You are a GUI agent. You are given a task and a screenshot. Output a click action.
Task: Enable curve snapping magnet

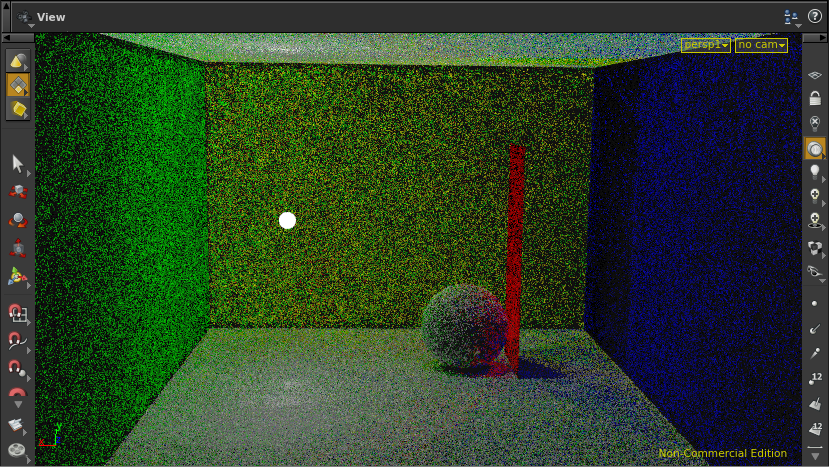[x=17, y=341]
